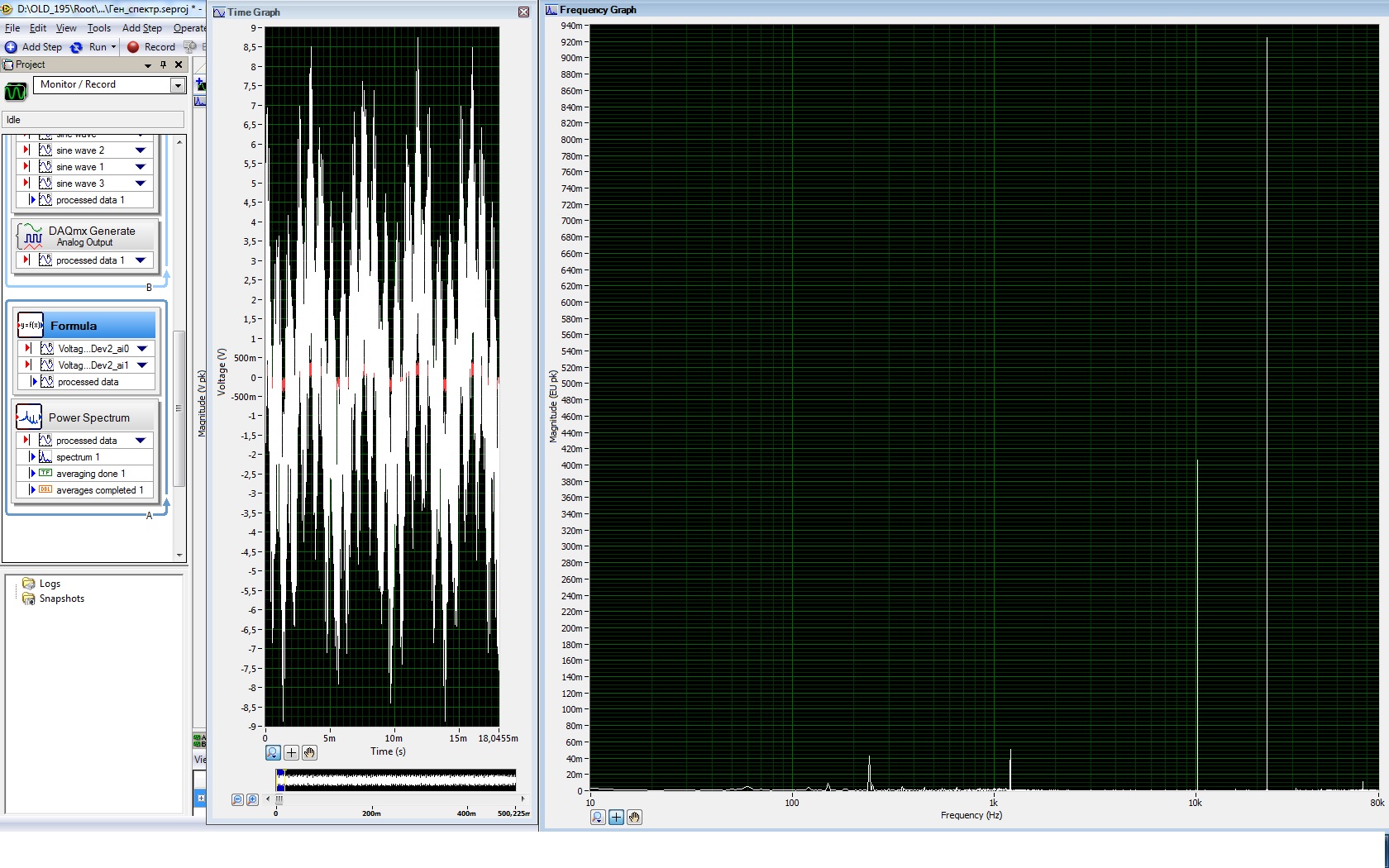Click the Frequency Graph title icon
This screenshot has height=868, width=1389.
click(551, 10)
